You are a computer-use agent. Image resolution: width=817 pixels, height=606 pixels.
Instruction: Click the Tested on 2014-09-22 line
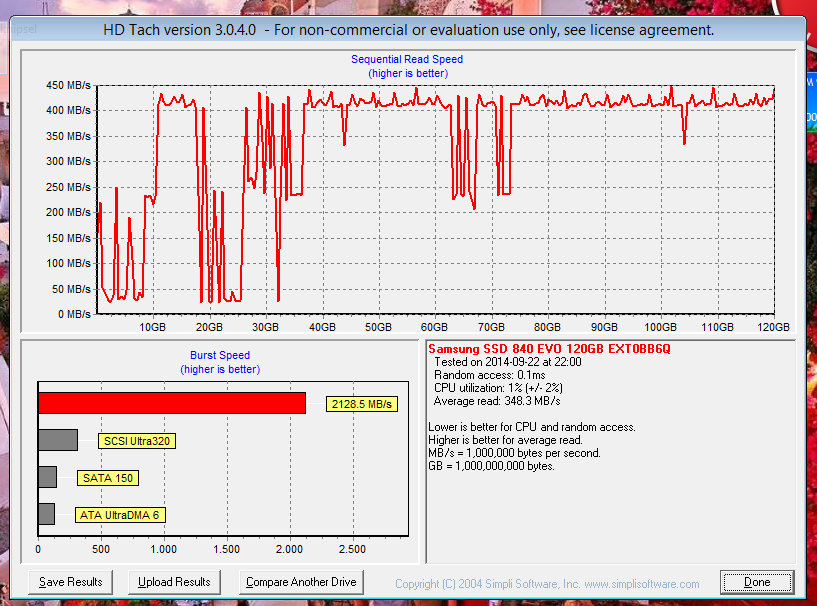(507, 362)
